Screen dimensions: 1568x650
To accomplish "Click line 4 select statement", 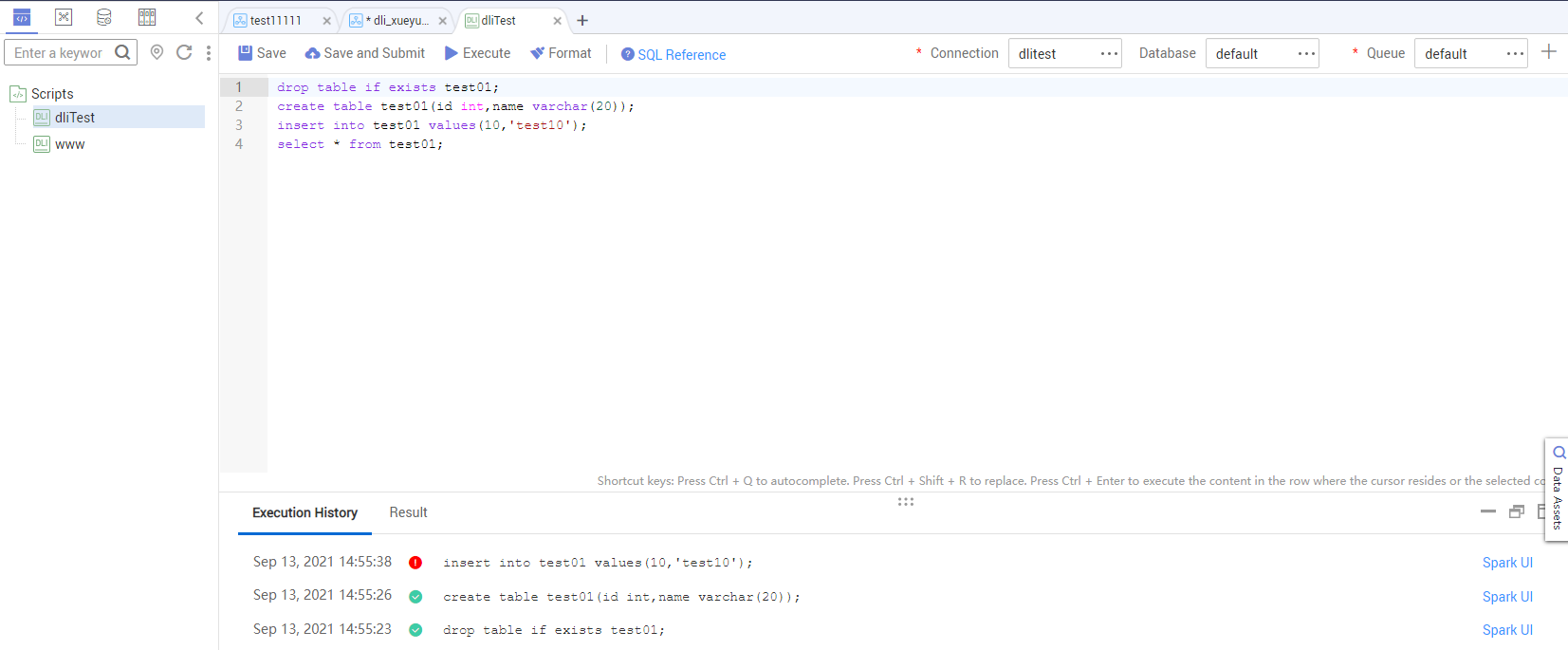I will [x=360, y=144].
